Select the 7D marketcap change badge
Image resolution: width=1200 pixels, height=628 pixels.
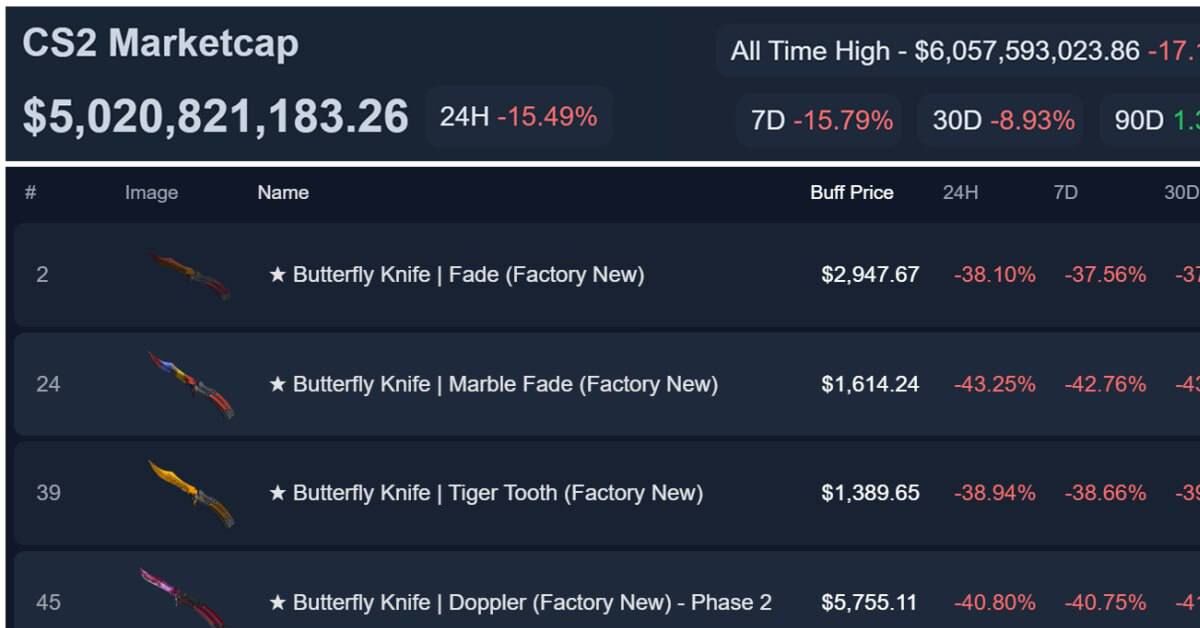click(821, 121)
